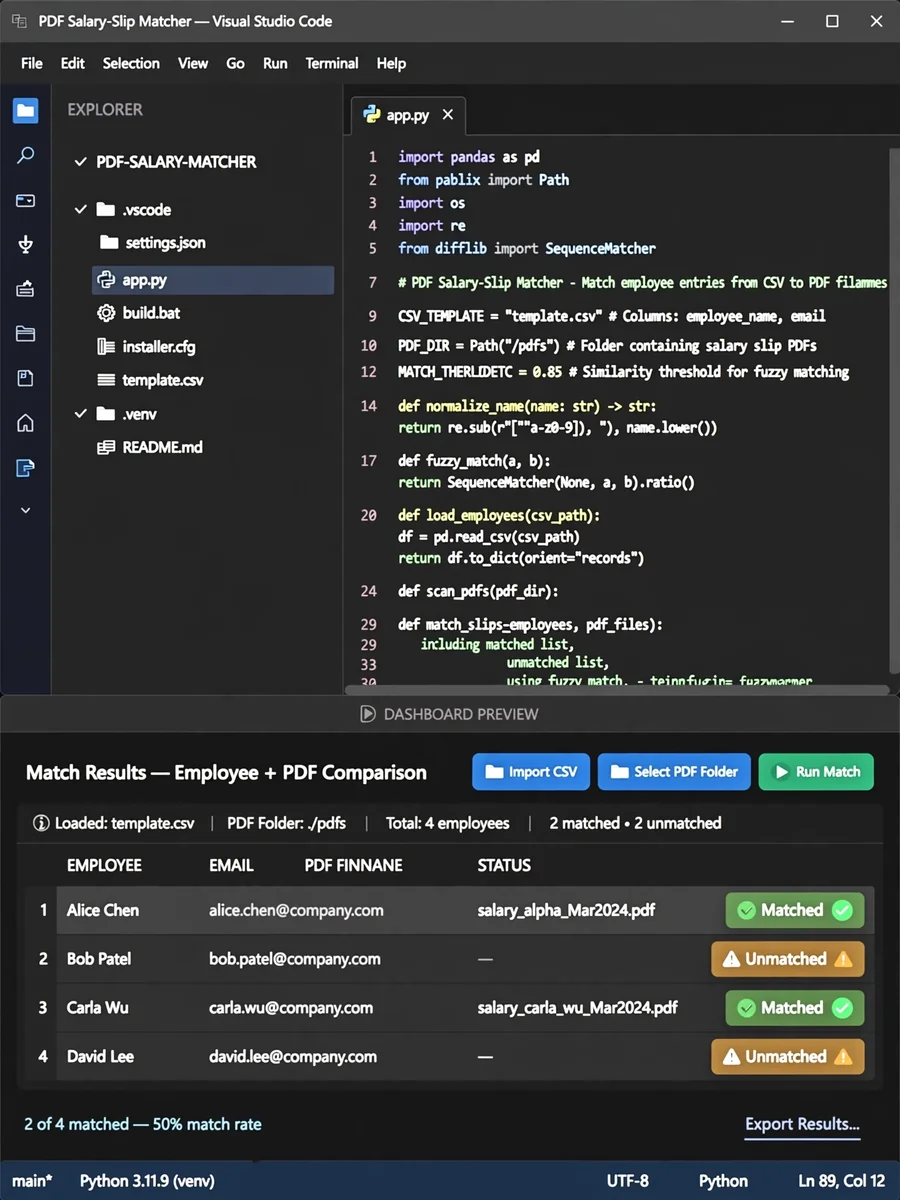Viewport: 900px width, 1200px height.
Task: Open the Run menu
Action: click(x=275, y=63)
